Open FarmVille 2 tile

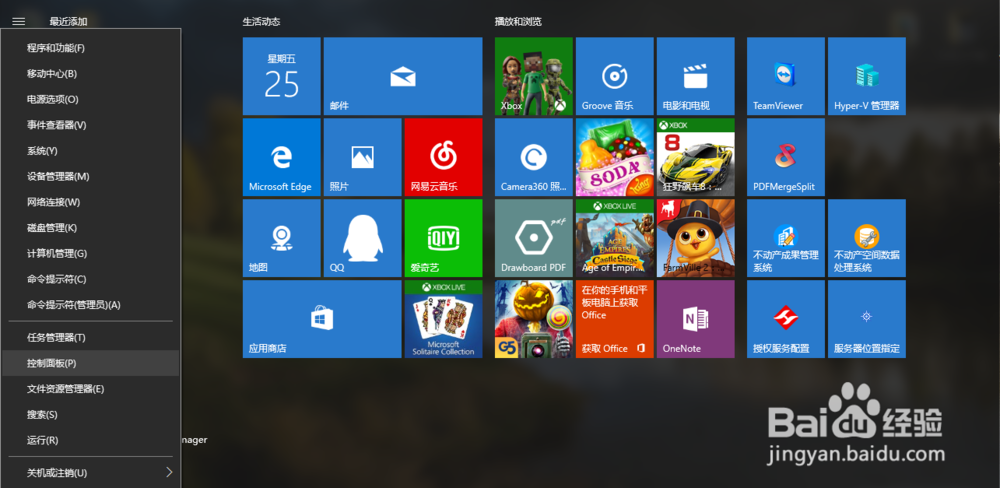tap(696, 238)
